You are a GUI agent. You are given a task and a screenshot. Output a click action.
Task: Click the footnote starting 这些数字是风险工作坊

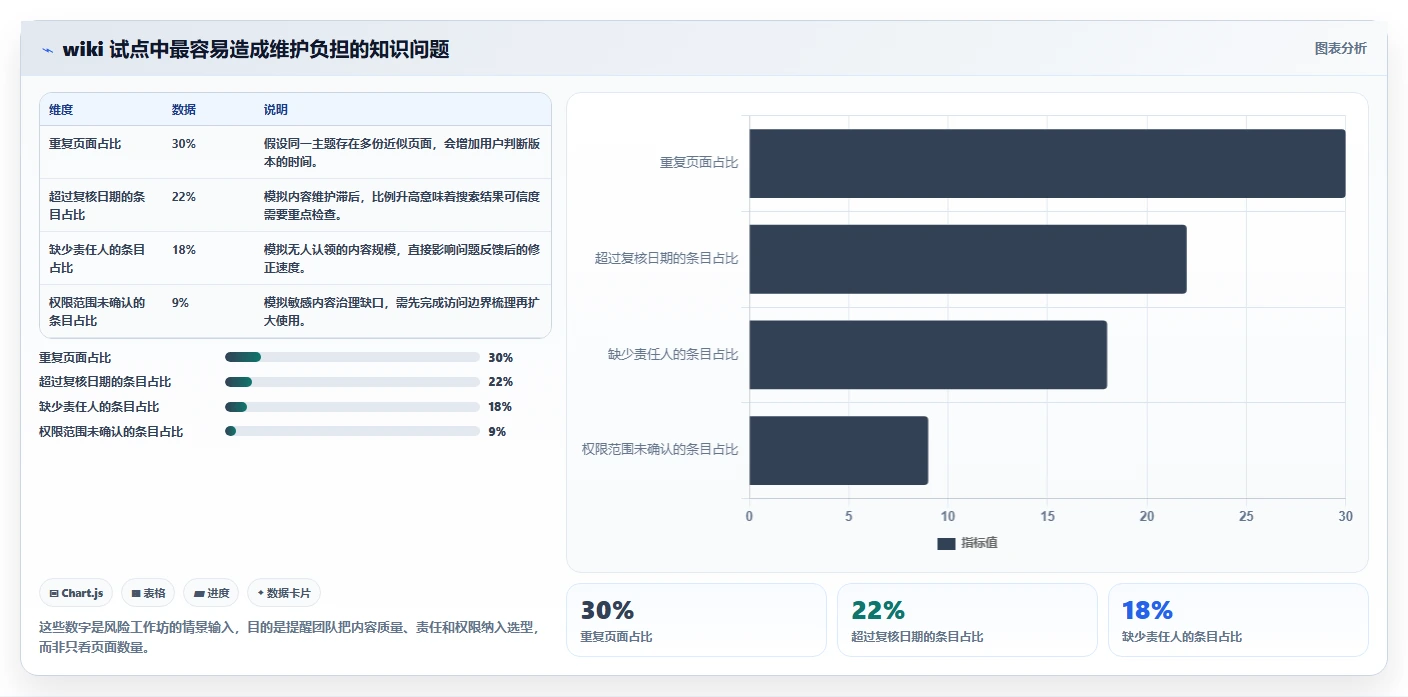point(290,637)
